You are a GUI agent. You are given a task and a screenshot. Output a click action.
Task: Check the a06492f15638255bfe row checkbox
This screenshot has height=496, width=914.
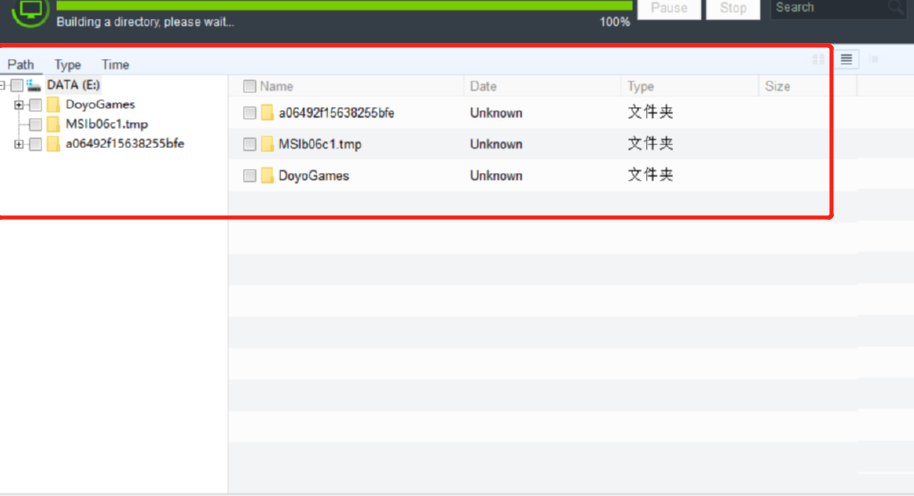[x=249, y=113]
